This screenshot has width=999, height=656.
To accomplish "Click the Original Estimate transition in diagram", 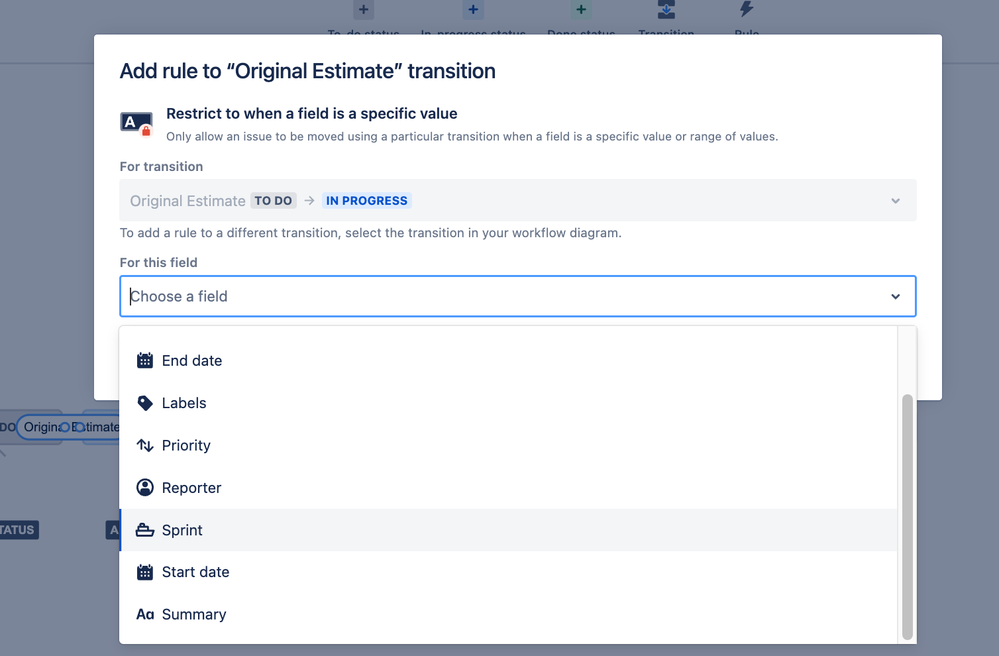I will click(x=71, y=427).
